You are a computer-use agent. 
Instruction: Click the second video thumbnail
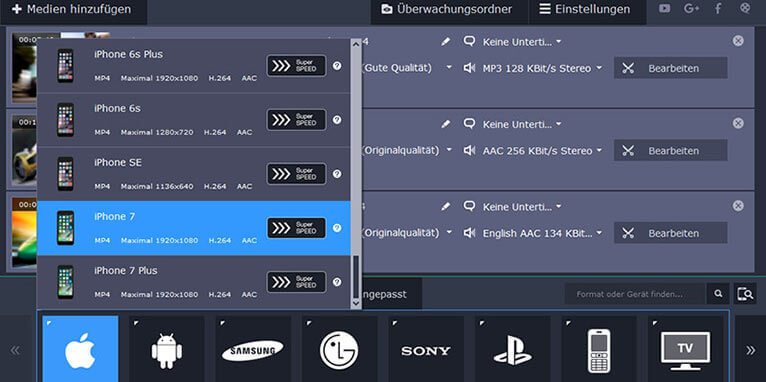pos(24,150)
